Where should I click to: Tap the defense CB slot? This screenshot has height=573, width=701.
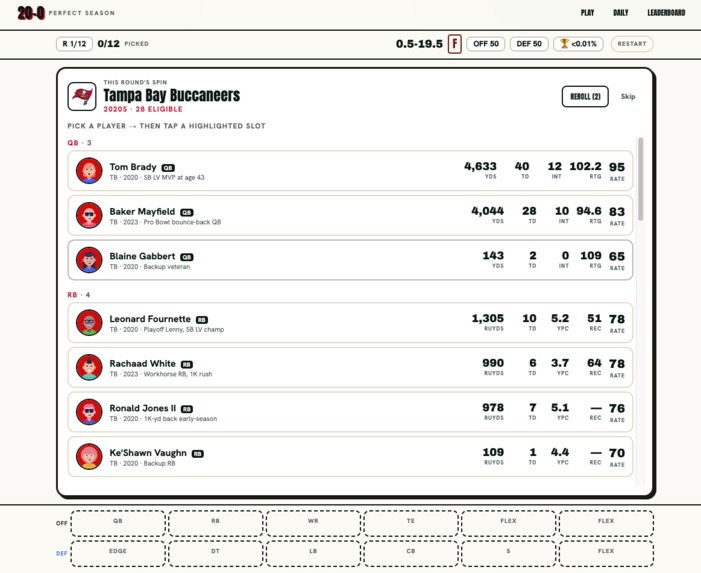point(411,554)
